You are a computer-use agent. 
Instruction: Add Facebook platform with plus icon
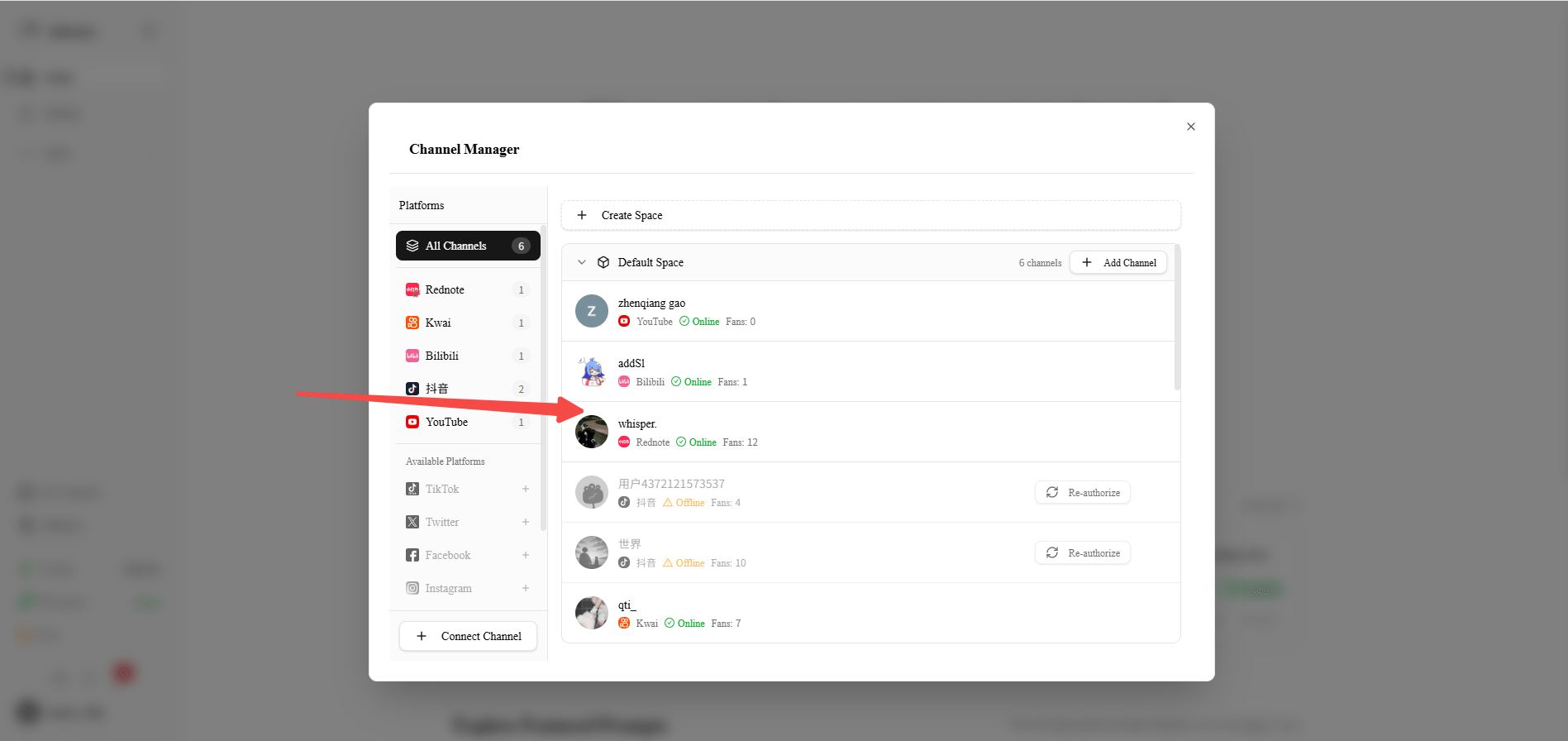pos(525,555)
